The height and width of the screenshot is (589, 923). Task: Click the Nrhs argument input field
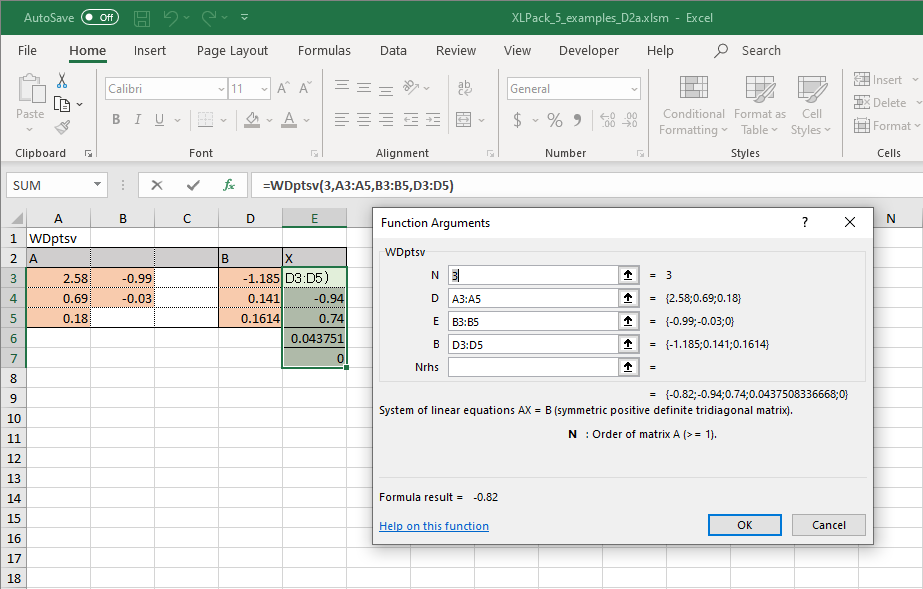click(533, 367)
